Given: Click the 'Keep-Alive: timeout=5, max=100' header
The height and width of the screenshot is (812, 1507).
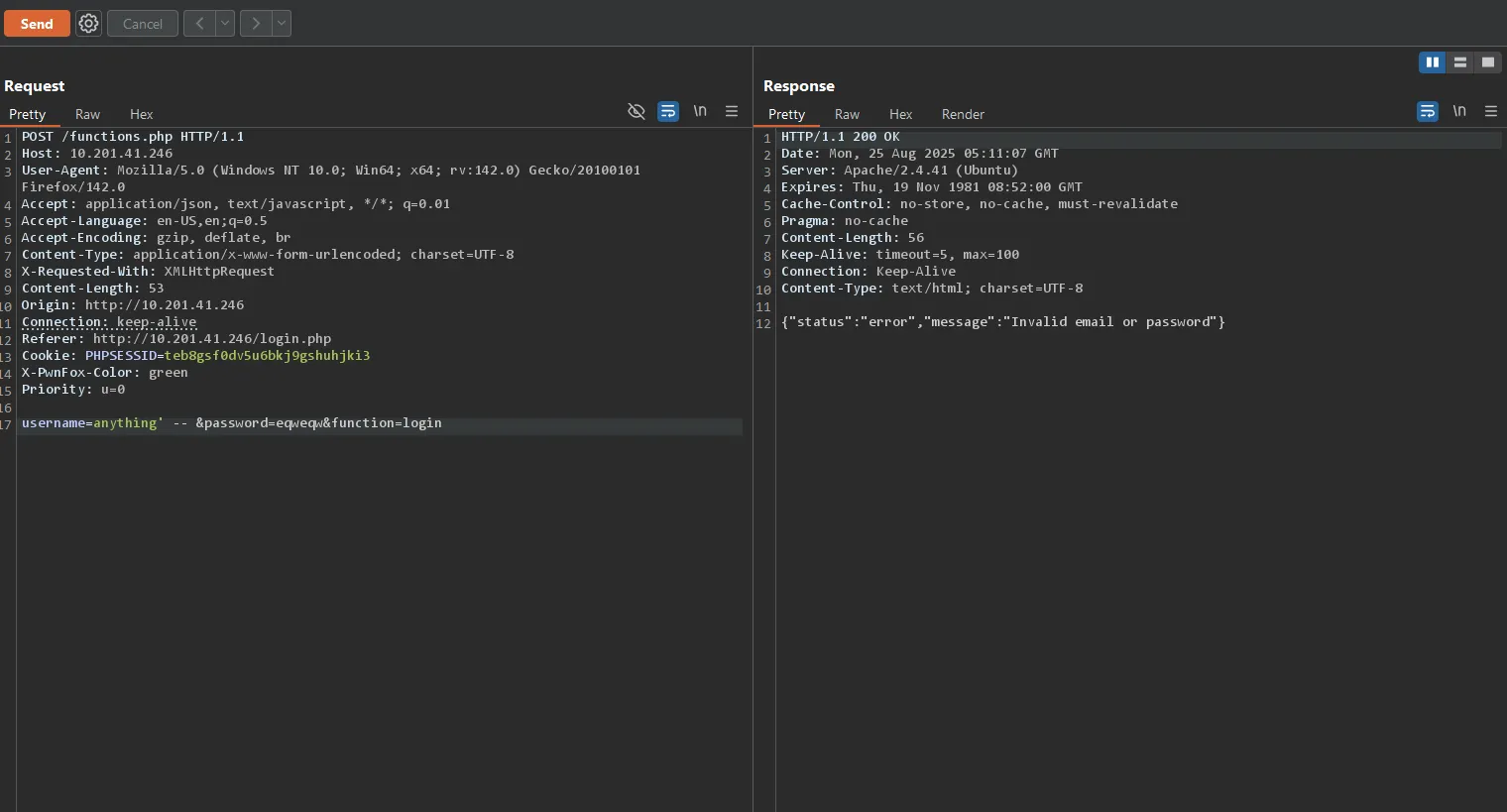Looking at the screenshot, I should pyautogui.click(x=900, y=255).
